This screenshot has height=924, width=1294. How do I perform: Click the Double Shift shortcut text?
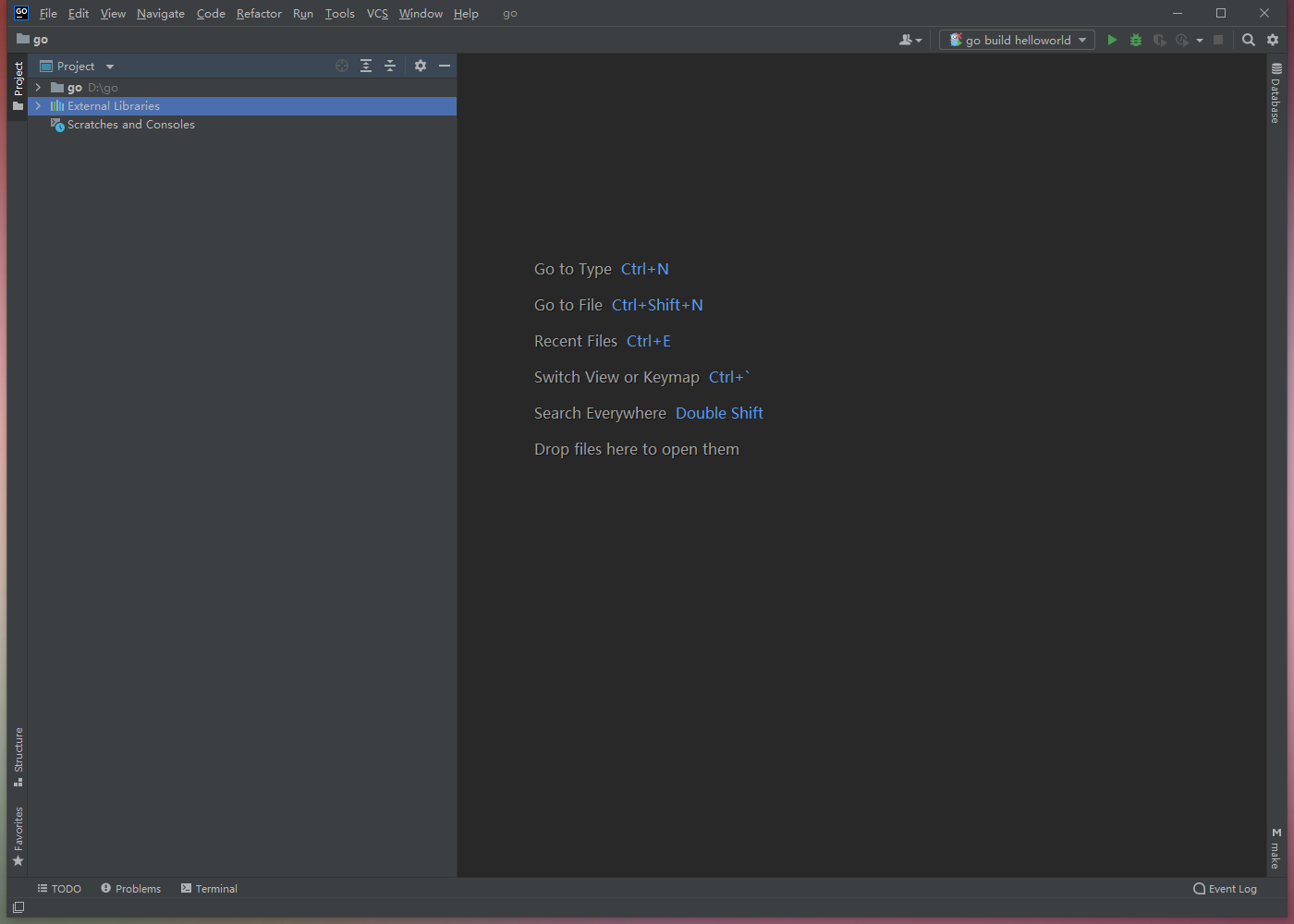point(719,413)
